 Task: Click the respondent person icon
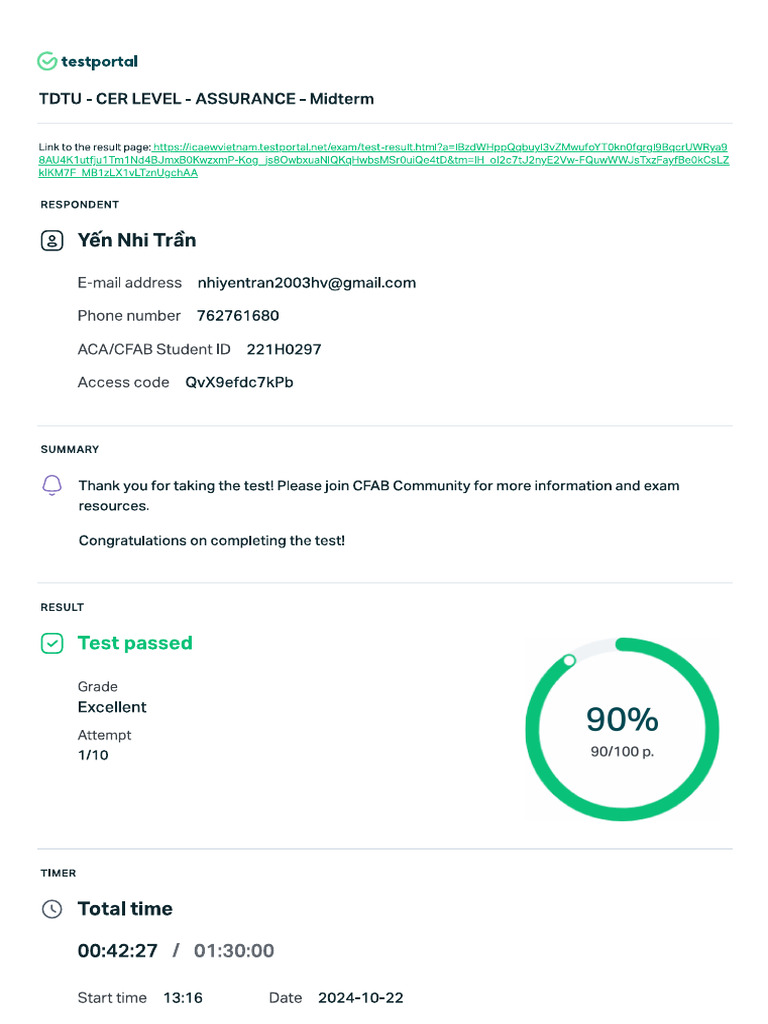pyautogui.click(x=52, y=241)
